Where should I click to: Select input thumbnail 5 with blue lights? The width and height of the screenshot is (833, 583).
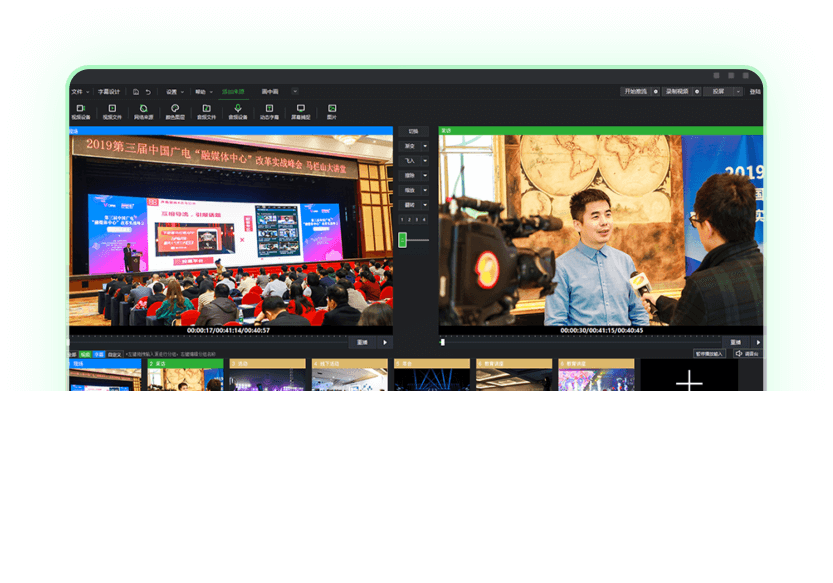point(432,375)
